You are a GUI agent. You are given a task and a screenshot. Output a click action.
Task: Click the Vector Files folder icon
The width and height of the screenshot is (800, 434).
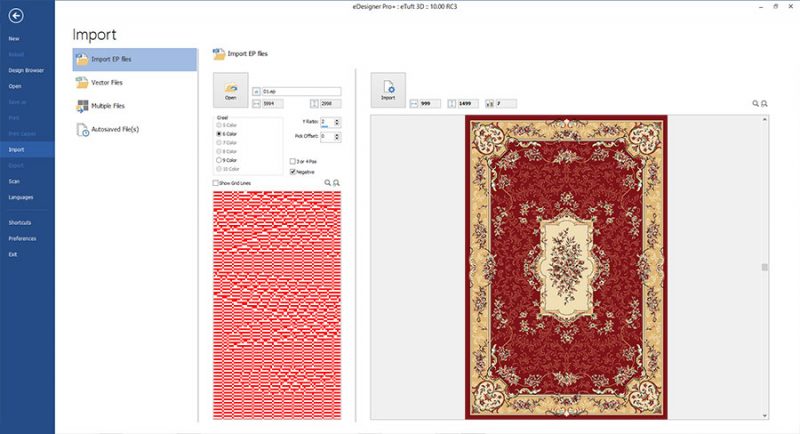point(82,83)
